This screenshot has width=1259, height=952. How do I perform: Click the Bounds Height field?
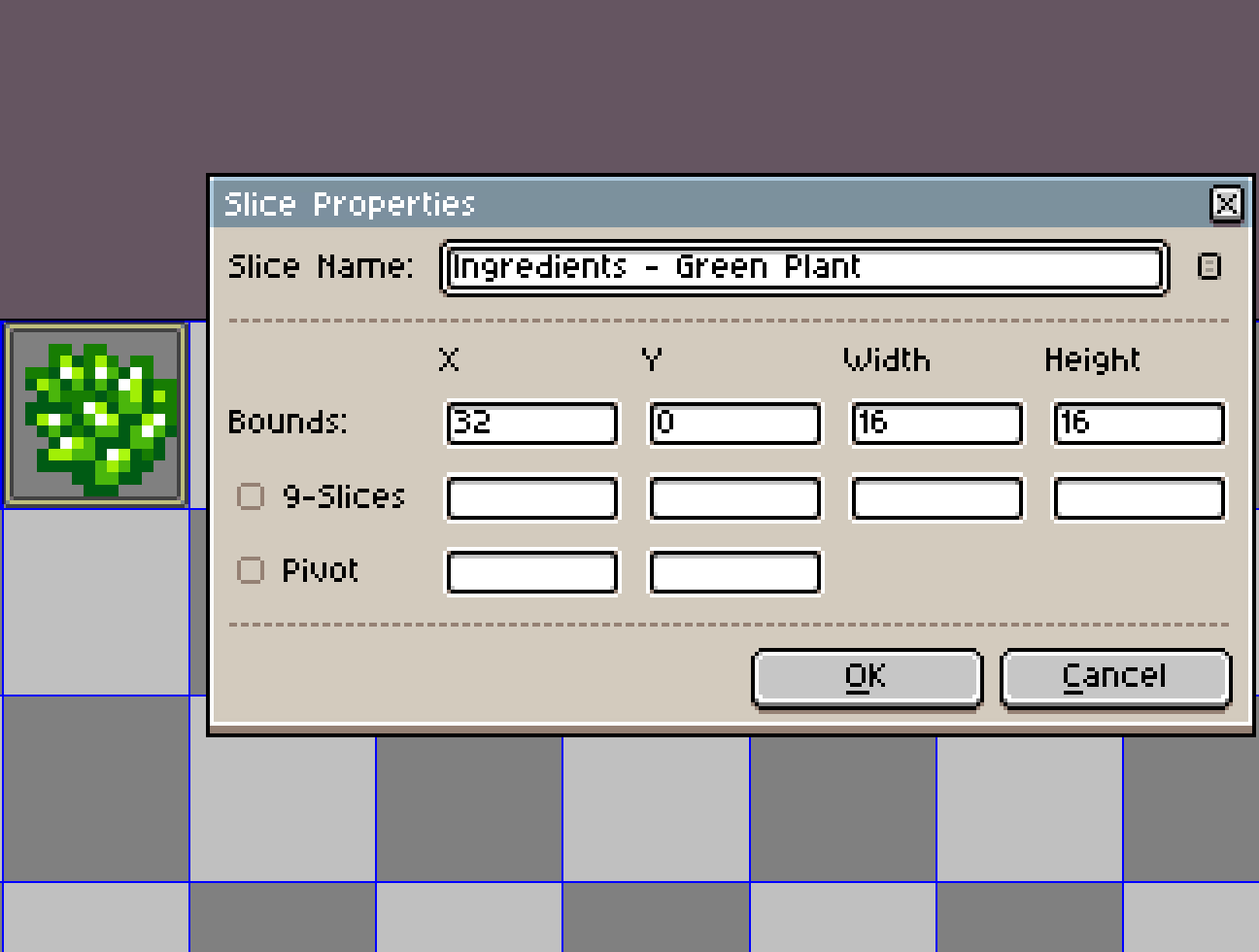click(1139, 424)
